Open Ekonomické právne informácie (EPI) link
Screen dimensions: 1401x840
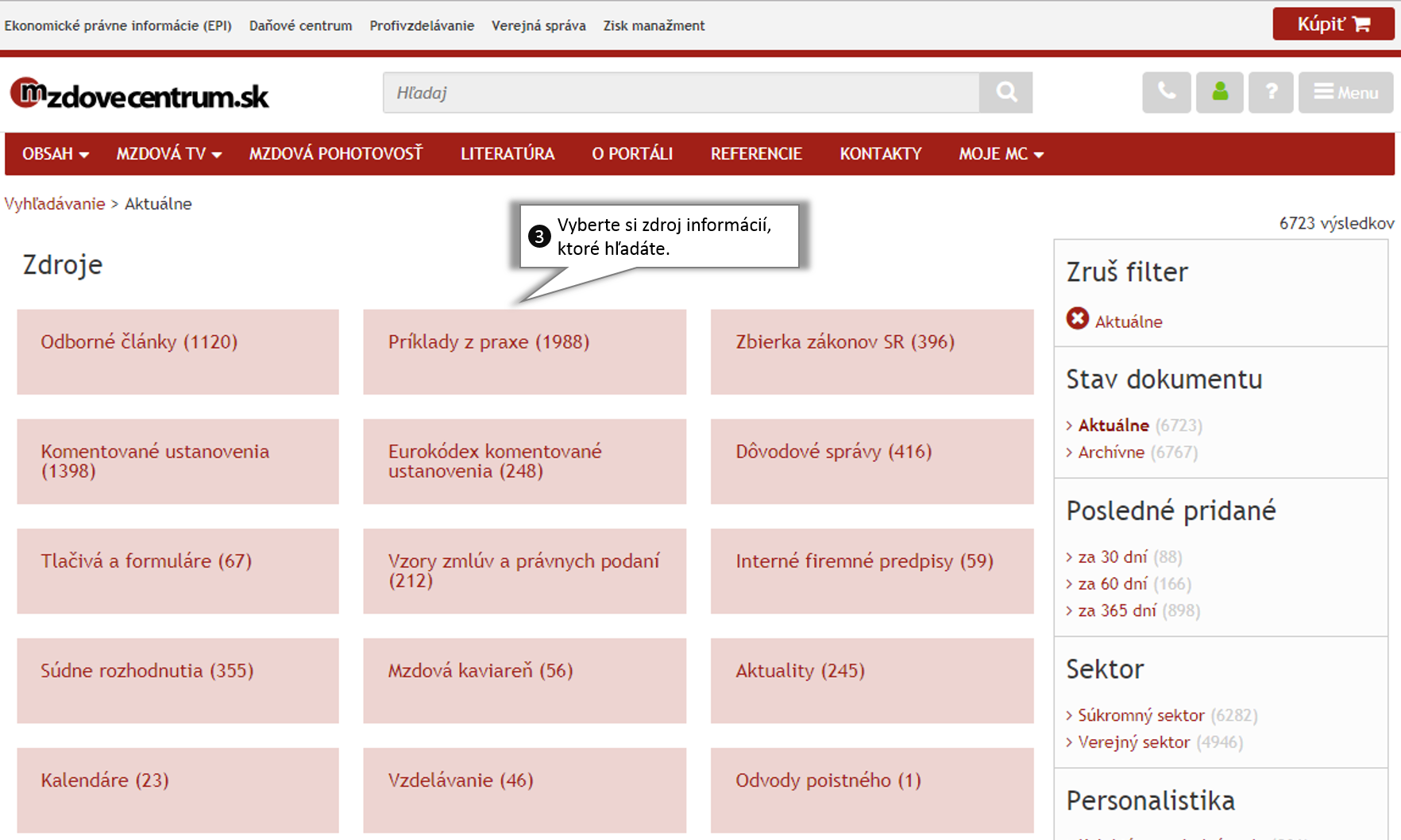pyautogui.click(x=118, y=25)
